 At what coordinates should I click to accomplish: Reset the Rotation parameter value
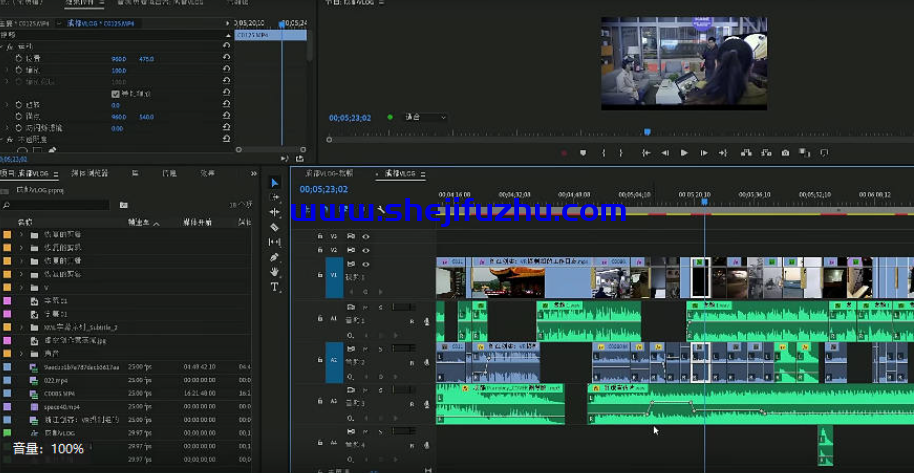coord(227,105)
